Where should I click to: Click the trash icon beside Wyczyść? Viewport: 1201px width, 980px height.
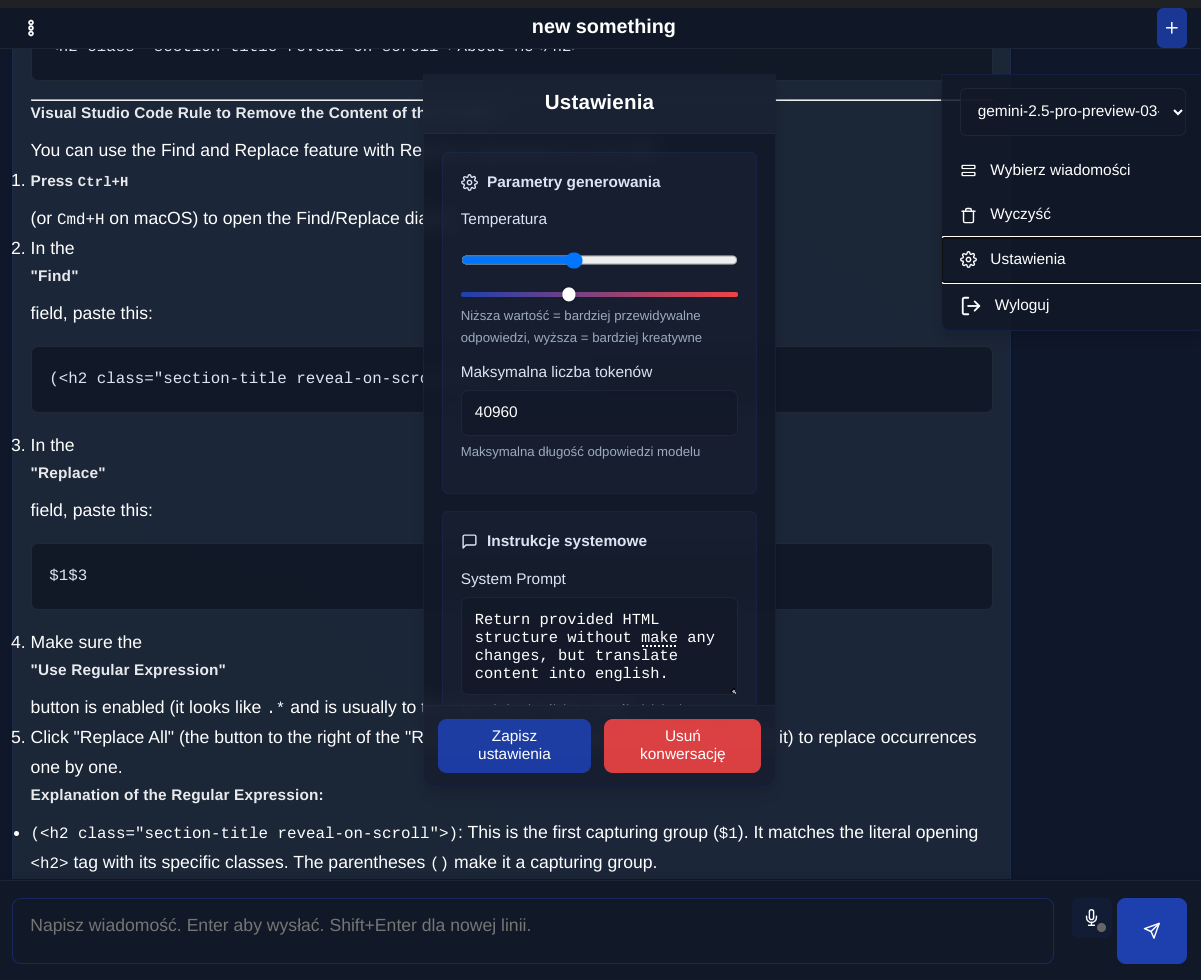point(968,214)
